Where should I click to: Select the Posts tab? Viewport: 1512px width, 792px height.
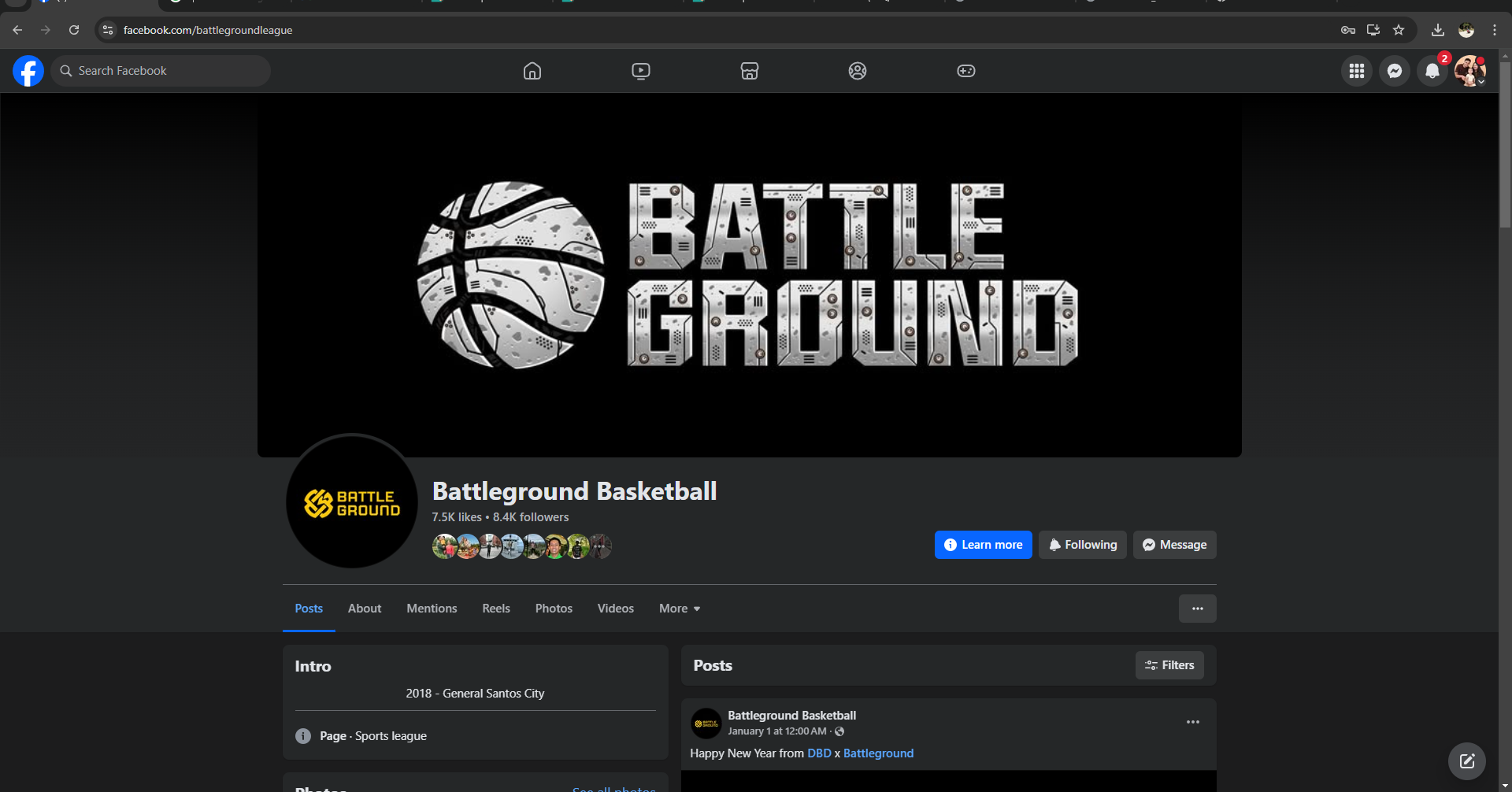click(309, 609)
